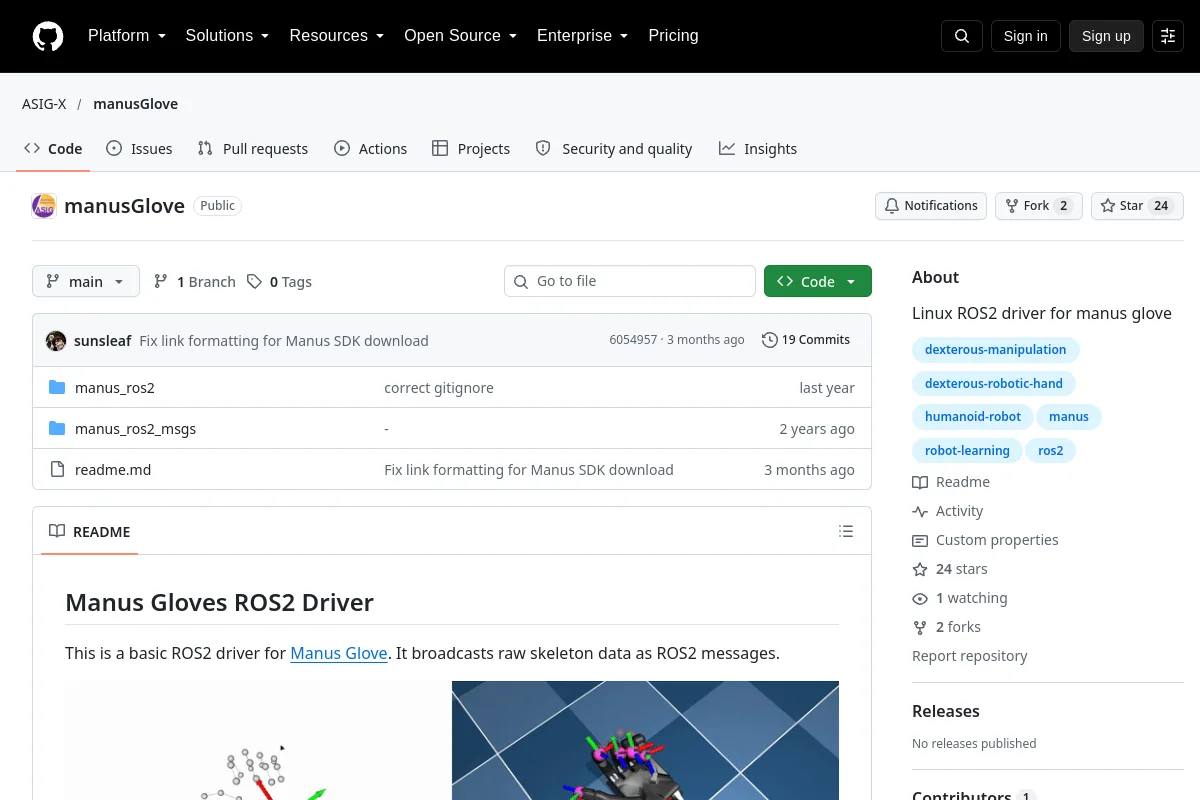The image size is (1200, 800).
Task: Click the commit history clock icon
Action: [769, 340]
